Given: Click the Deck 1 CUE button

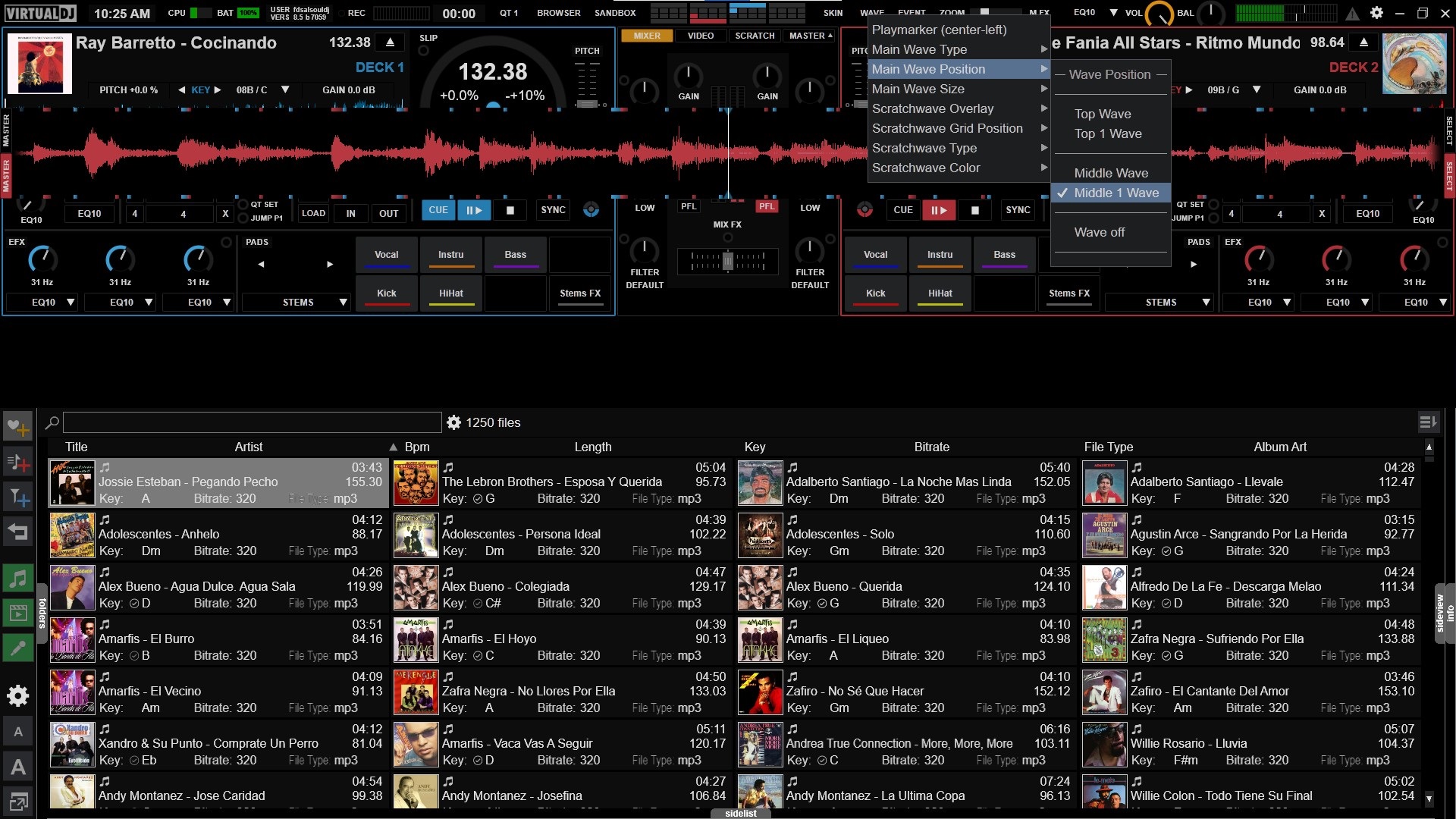Looking at the screenshot, I should point(438,210).
